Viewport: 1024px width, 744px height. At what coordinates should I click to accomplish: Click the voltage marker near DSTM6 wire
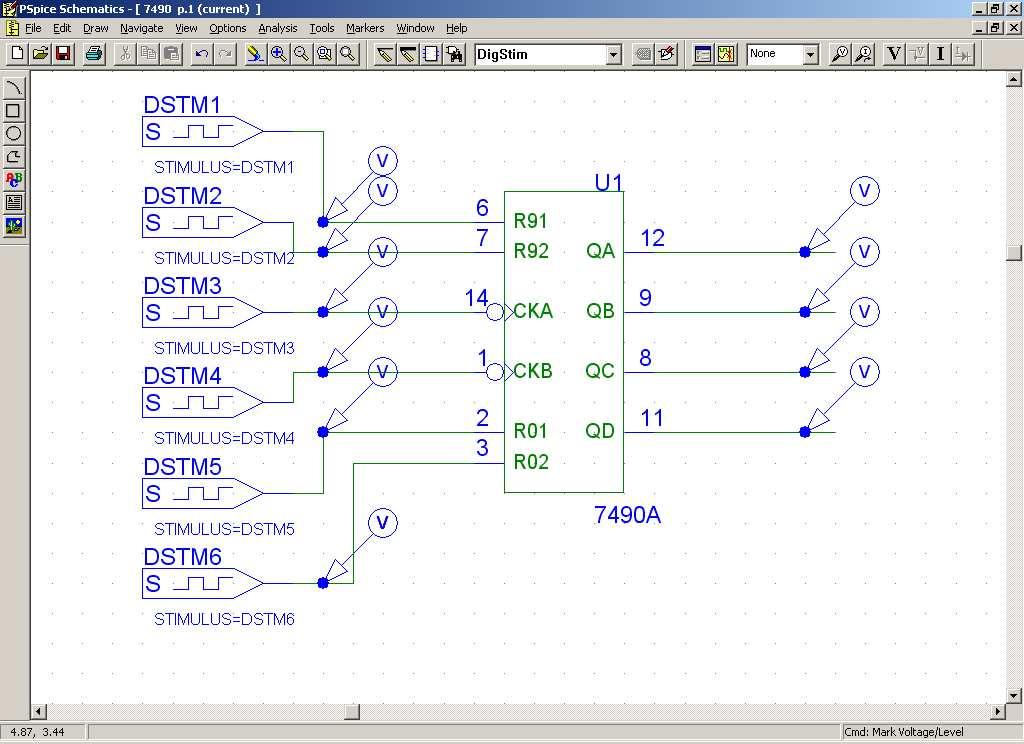click(383, 523)
